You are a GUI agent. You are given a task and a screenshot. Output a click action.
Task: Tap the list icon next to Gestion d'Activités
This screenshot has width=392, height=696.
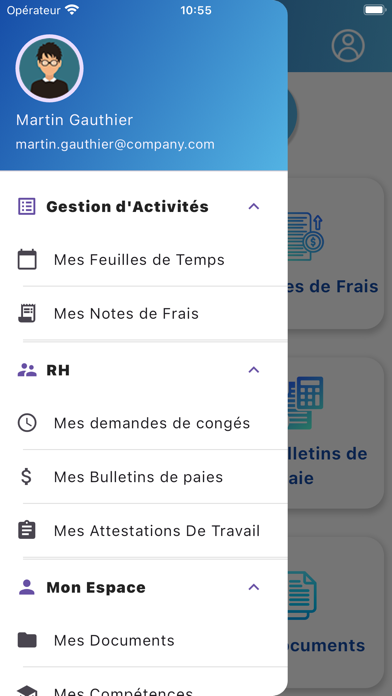(x=27, y=206)
